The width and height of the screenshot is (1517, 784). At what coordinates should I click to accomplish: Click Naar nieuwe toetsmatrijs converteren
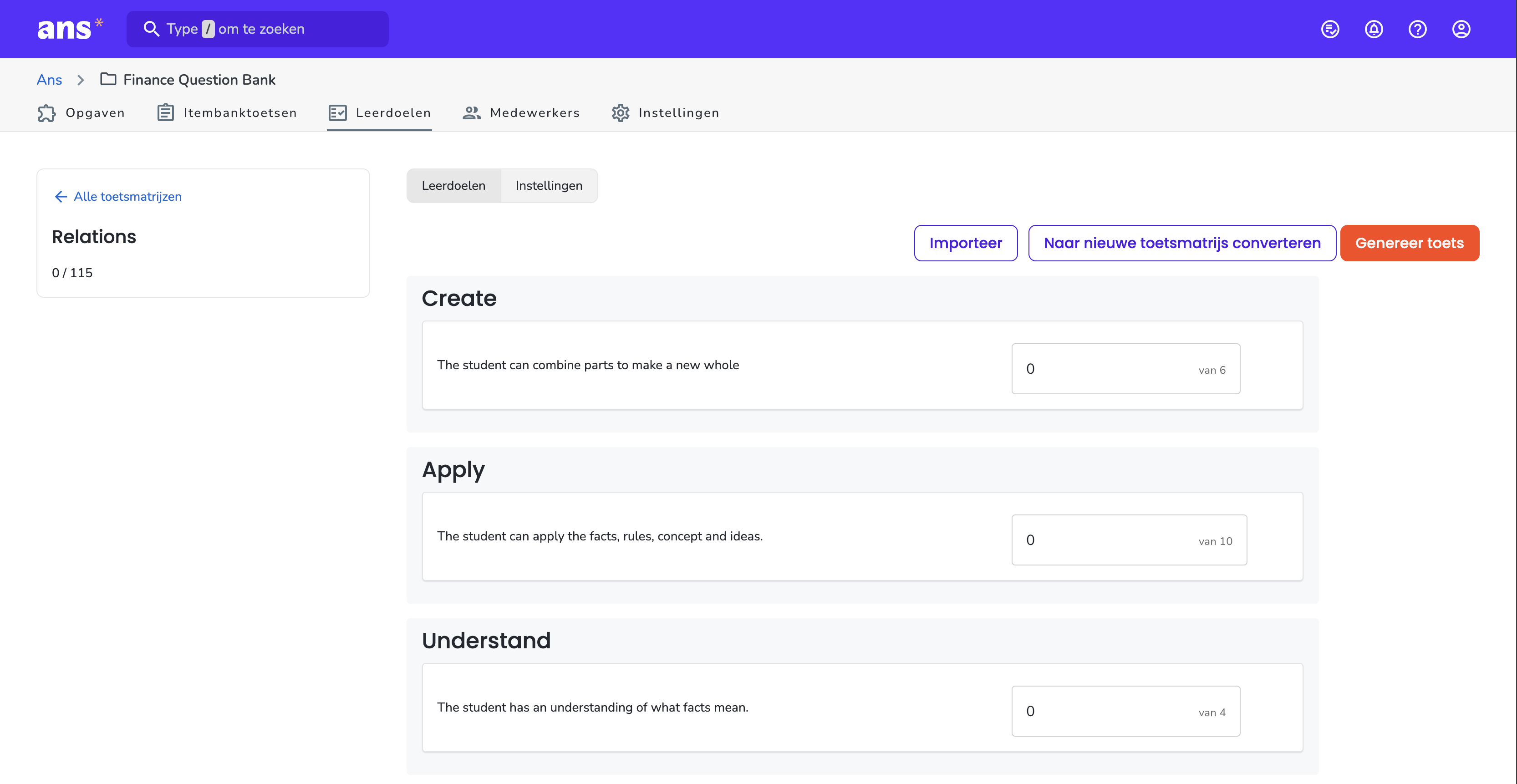click(x=1182, y=243)
